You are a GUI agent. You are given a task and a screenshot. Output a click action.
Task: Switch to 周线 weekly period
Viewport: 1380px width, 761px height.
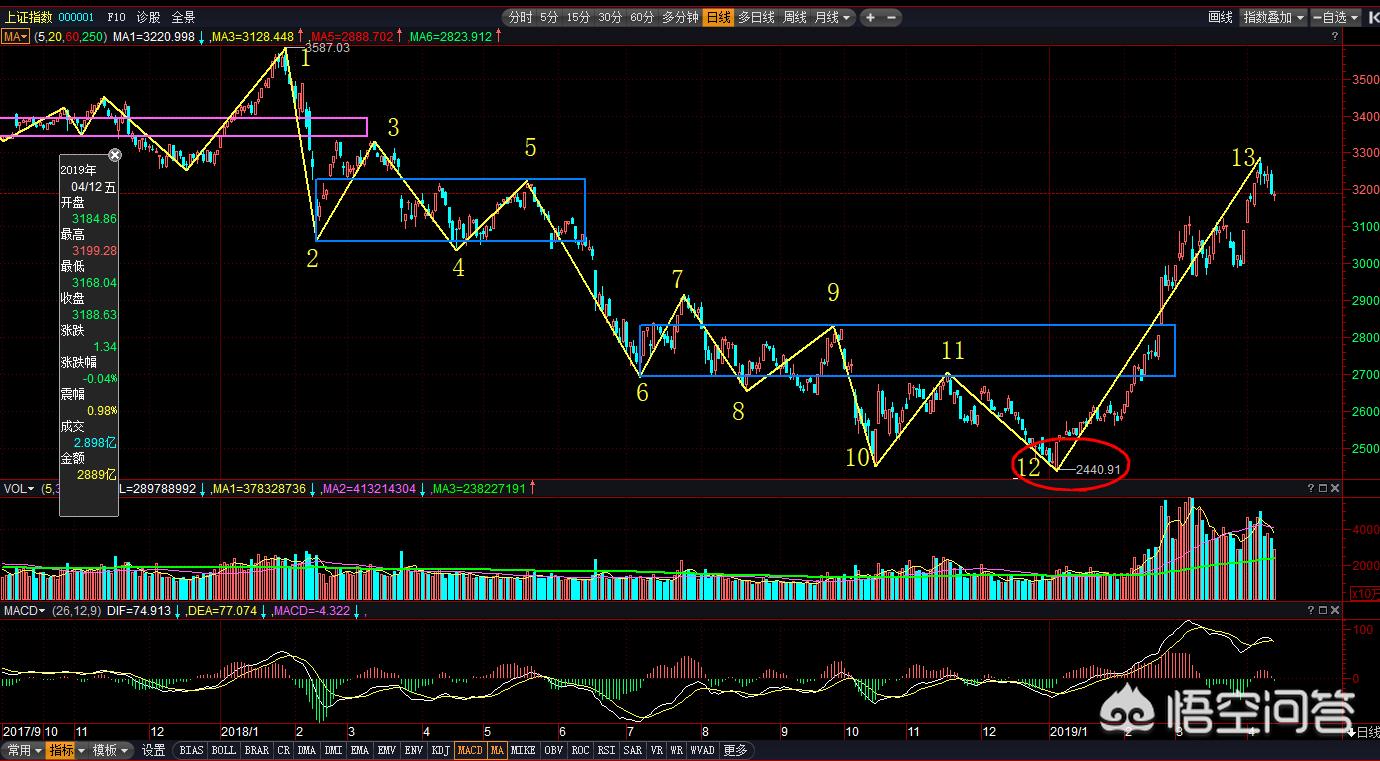pos(794,18)
